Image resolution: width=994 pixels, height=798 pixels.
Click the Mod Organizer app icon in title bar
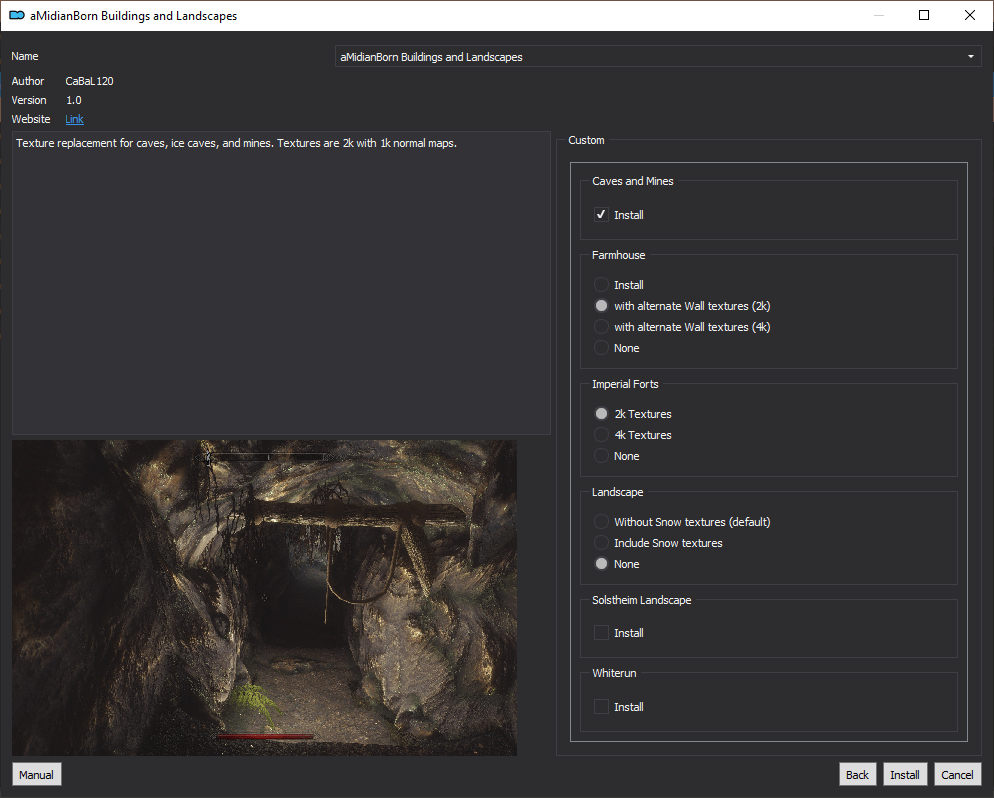point(16,15)
